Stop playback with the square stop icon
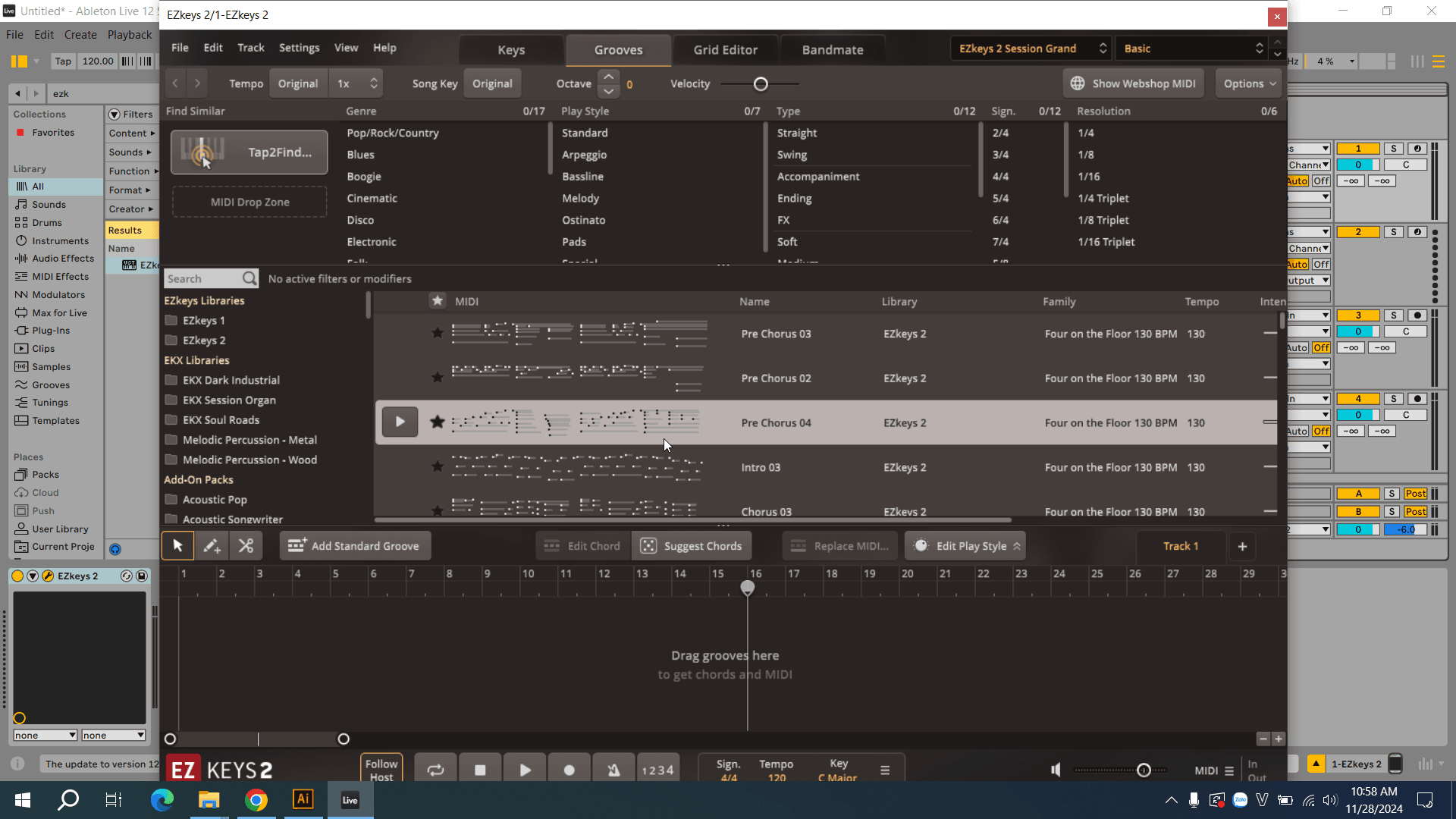The height and width of the screenshot is (819, 1456). pos(480,768)
